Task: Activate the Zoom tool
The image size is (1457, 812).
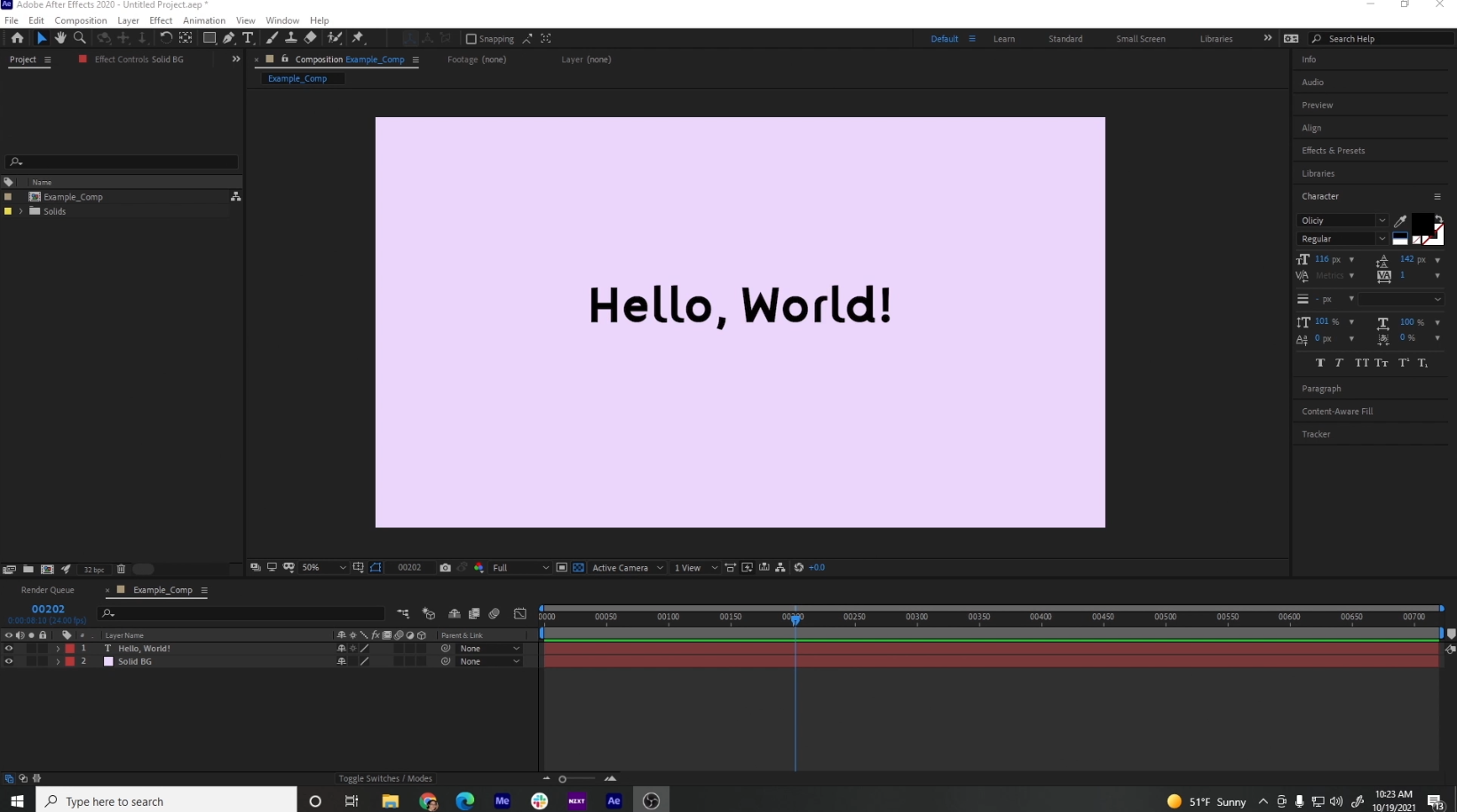Action: point(80,38)
